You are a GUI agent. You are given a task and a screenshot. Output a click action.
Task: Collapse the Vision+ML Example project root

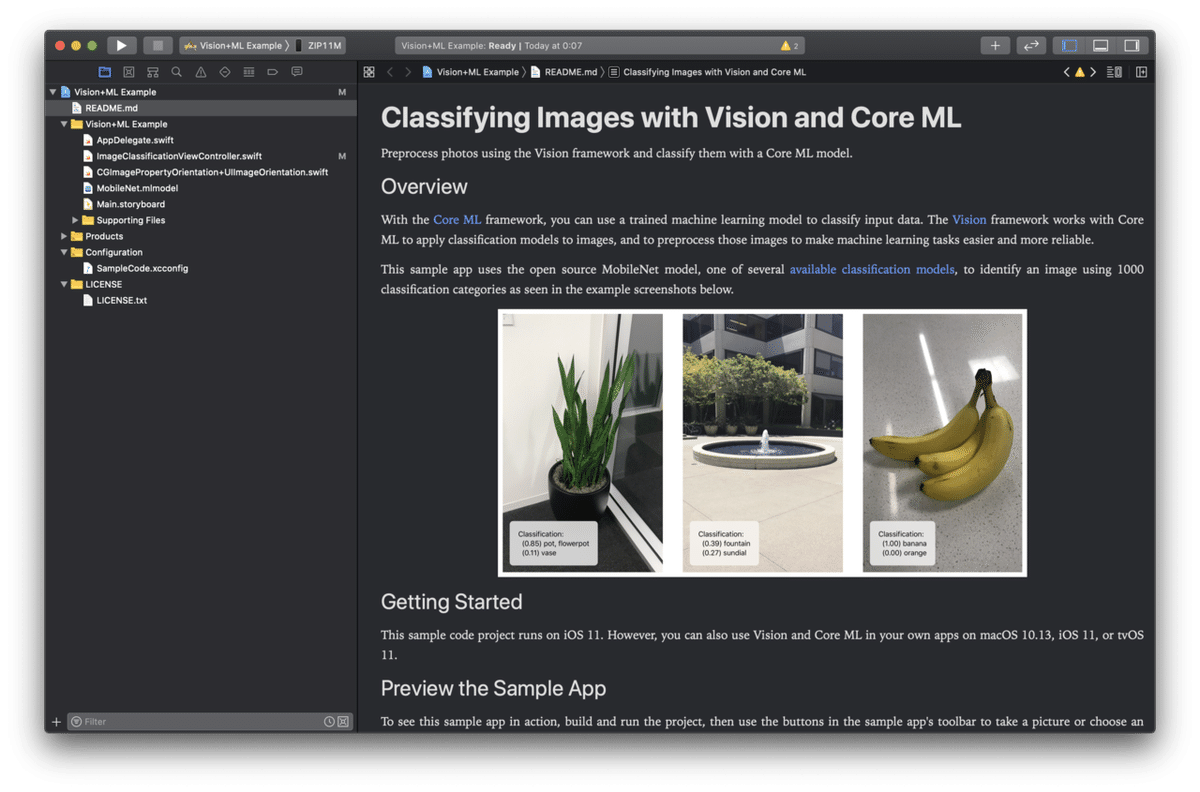coord(53,92)
